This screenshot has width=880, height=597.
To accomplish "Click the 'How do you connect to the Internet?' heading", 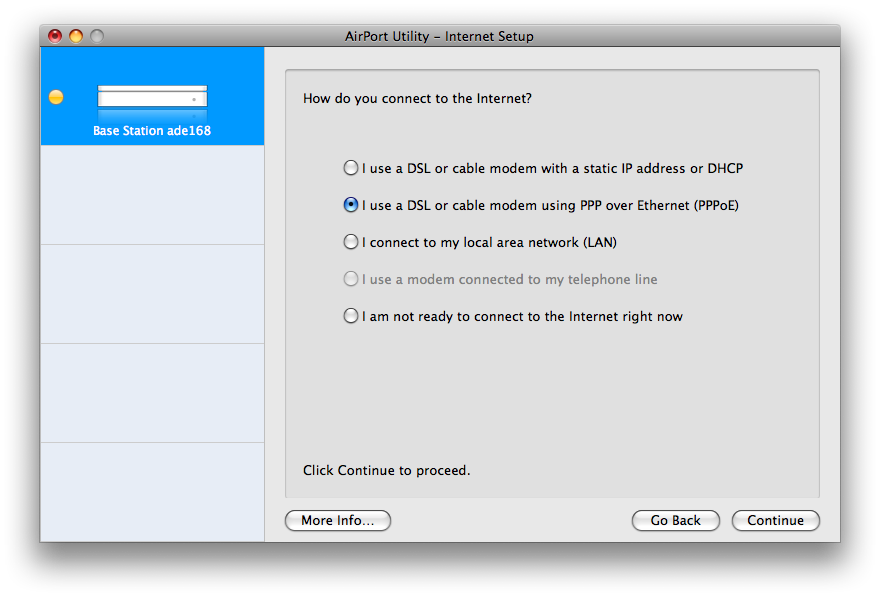I will pos(417,99).
